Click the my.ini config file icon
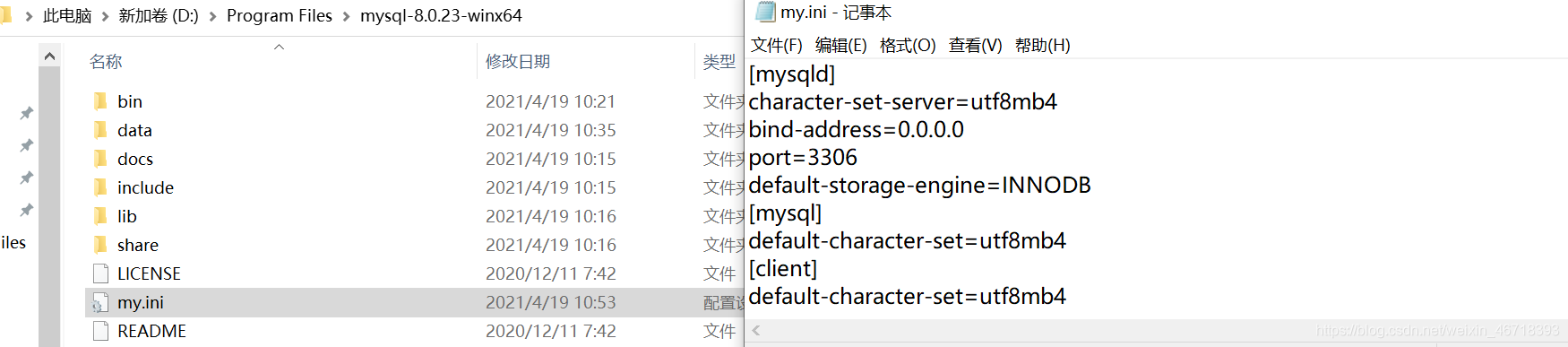This screenshot has height=347, width=1568. 100,303
